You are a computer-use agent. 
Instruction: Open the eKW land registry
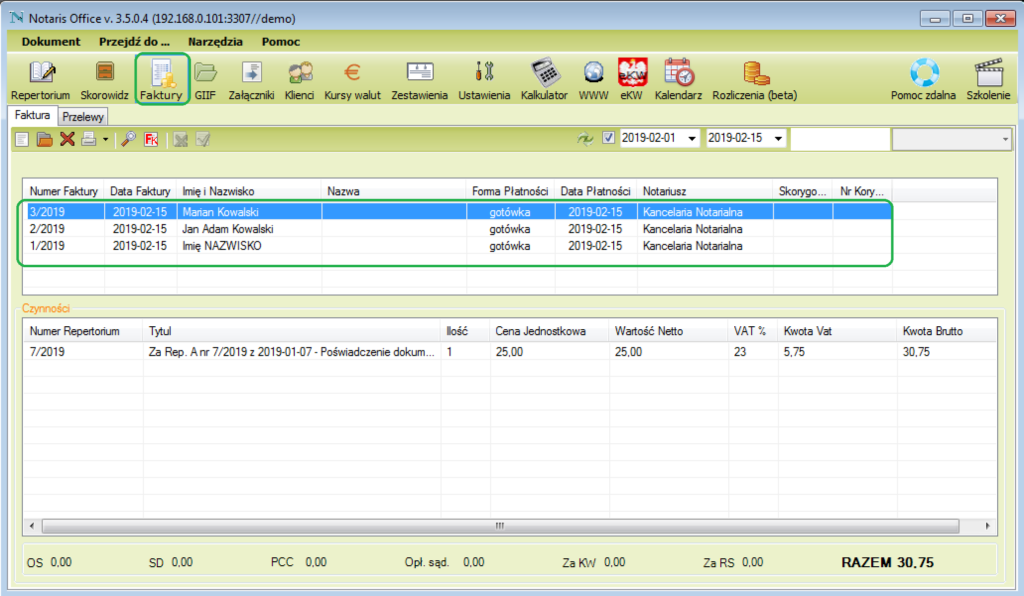click(632, 80)
